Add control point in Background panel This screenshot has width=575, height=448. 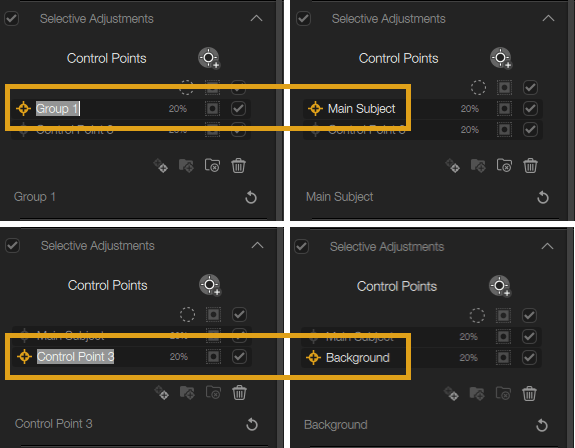click(x=500, y=286)
